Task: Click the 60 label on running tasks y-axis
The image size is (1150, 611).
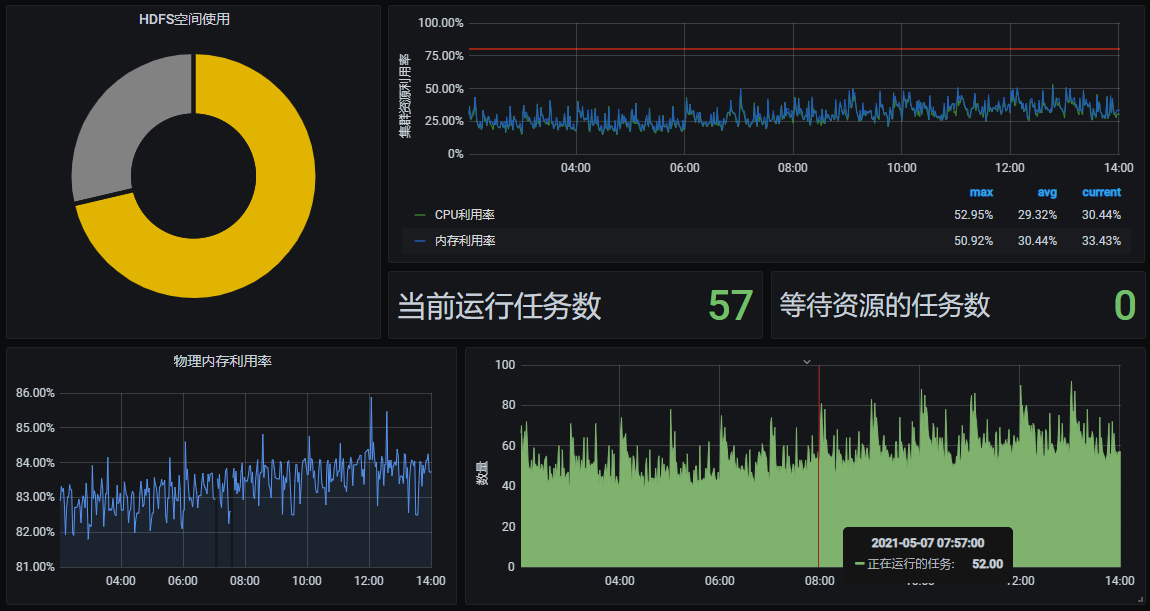Action: pos(508,446)
